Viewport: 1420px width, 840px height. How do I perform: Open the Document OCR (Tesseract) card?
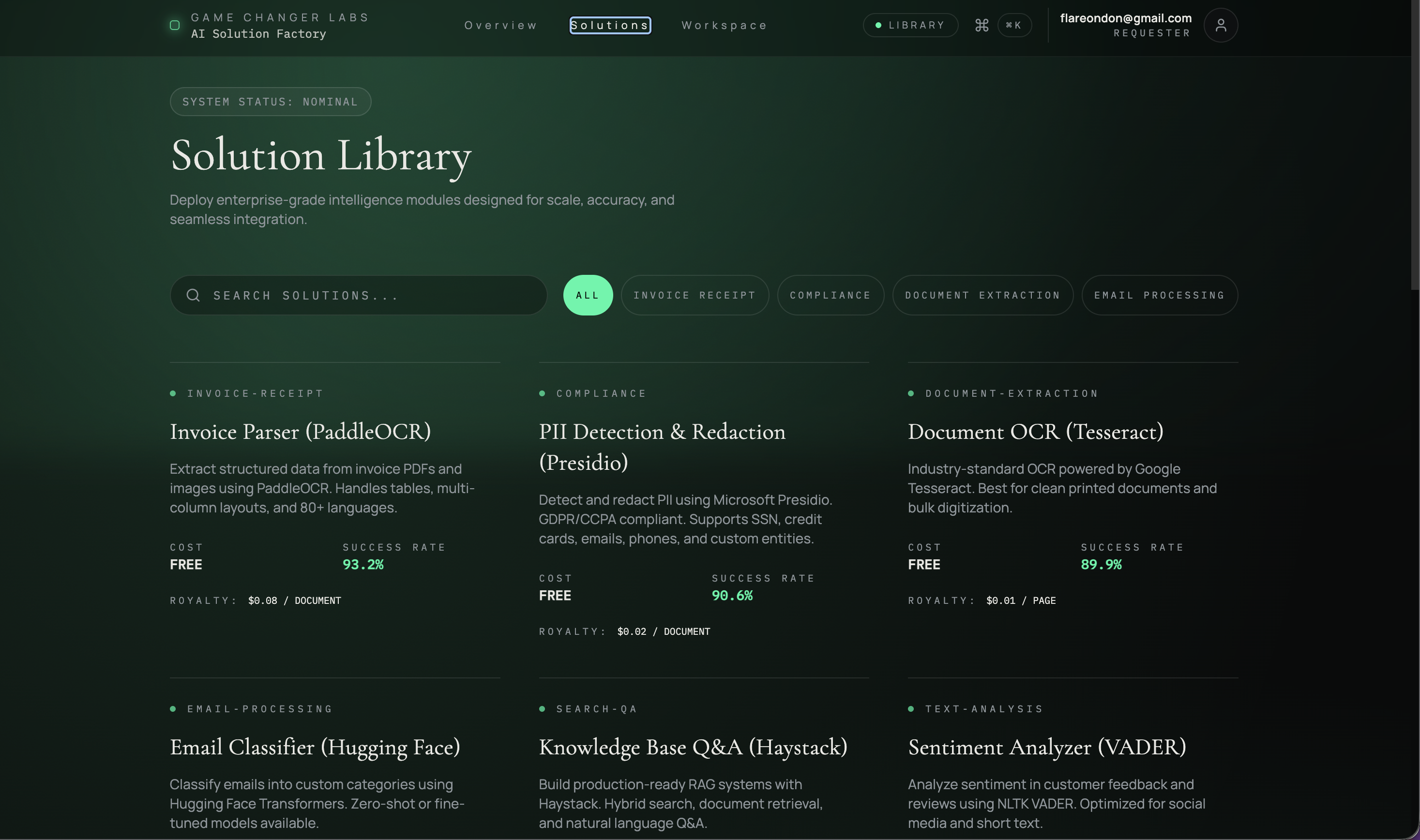pos(1035,432)
